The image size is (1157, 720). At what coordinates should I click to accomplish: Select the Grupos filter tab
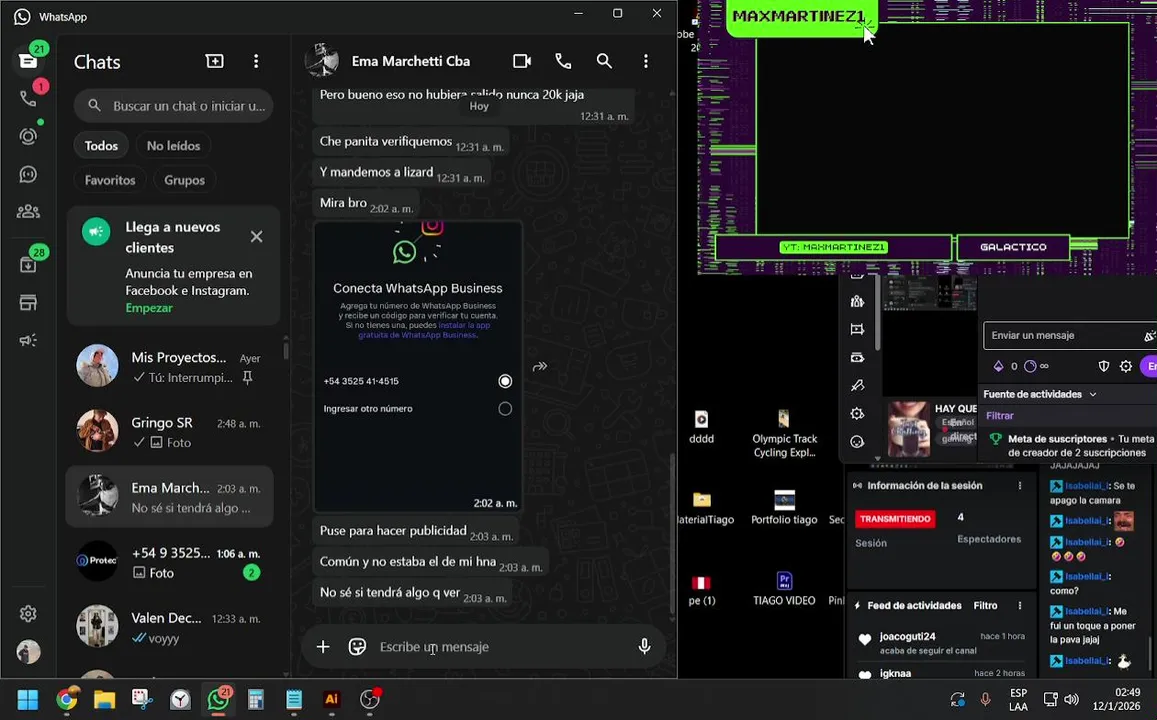click(x=184, y=180)
